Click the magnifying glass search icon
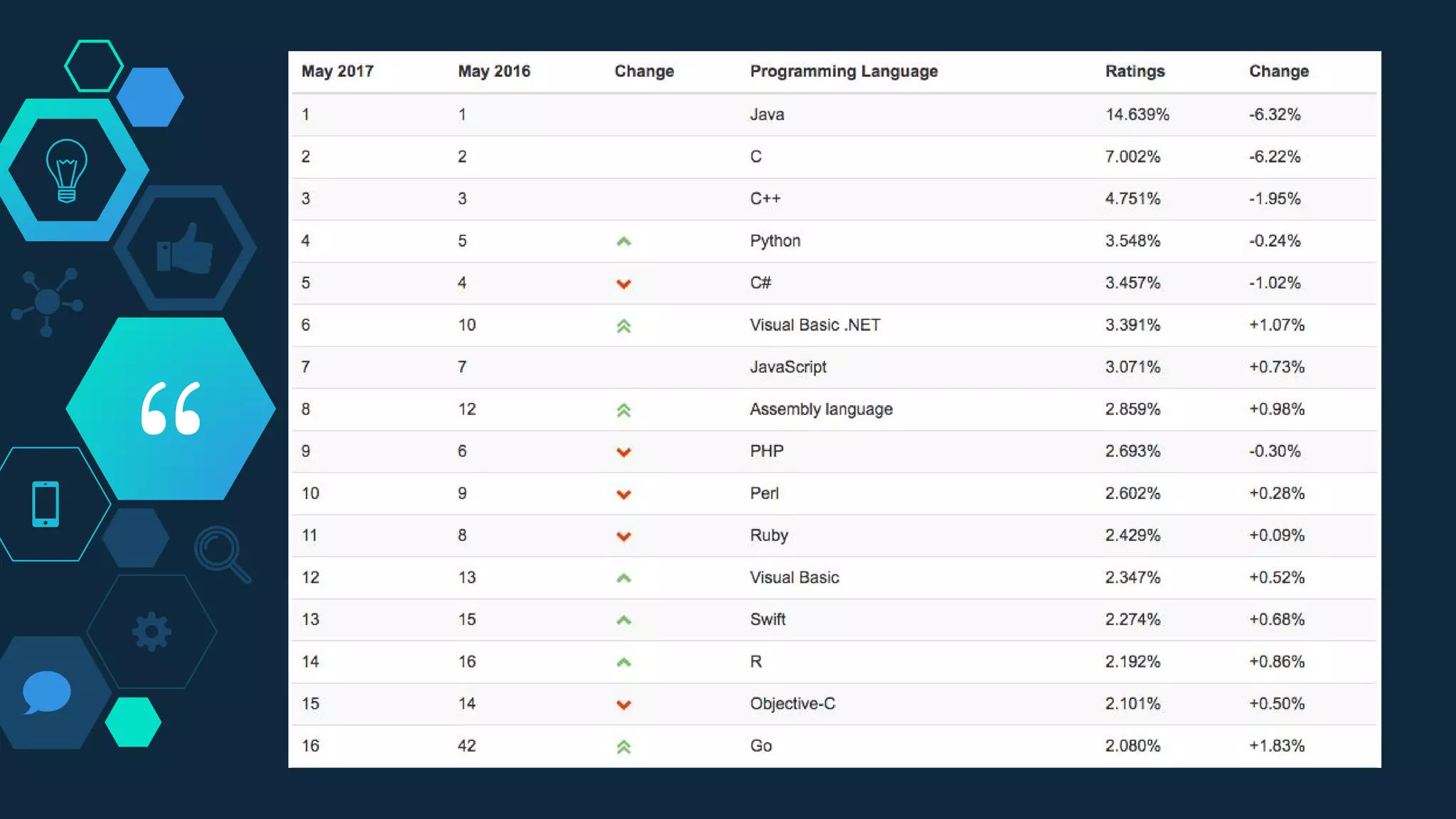The height and width of the screenshot is (819, 1456). click(222, 554)
